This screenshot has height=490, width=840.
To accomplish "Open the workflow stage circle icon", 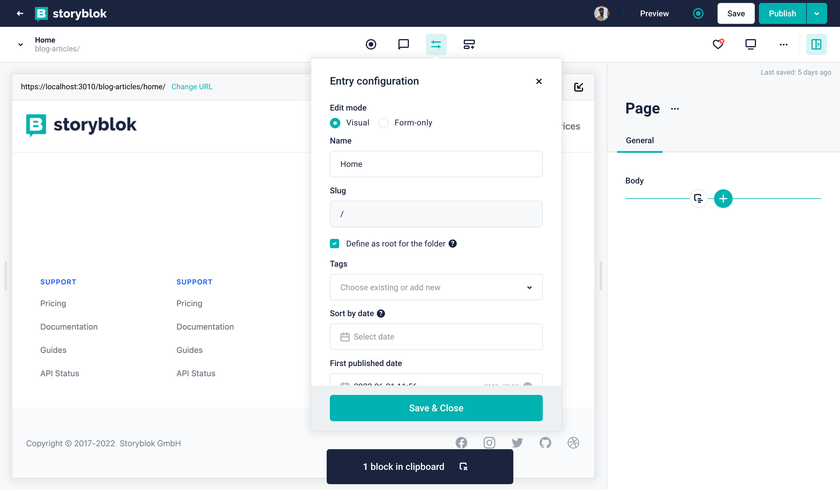I will click(x=371, y=44).
